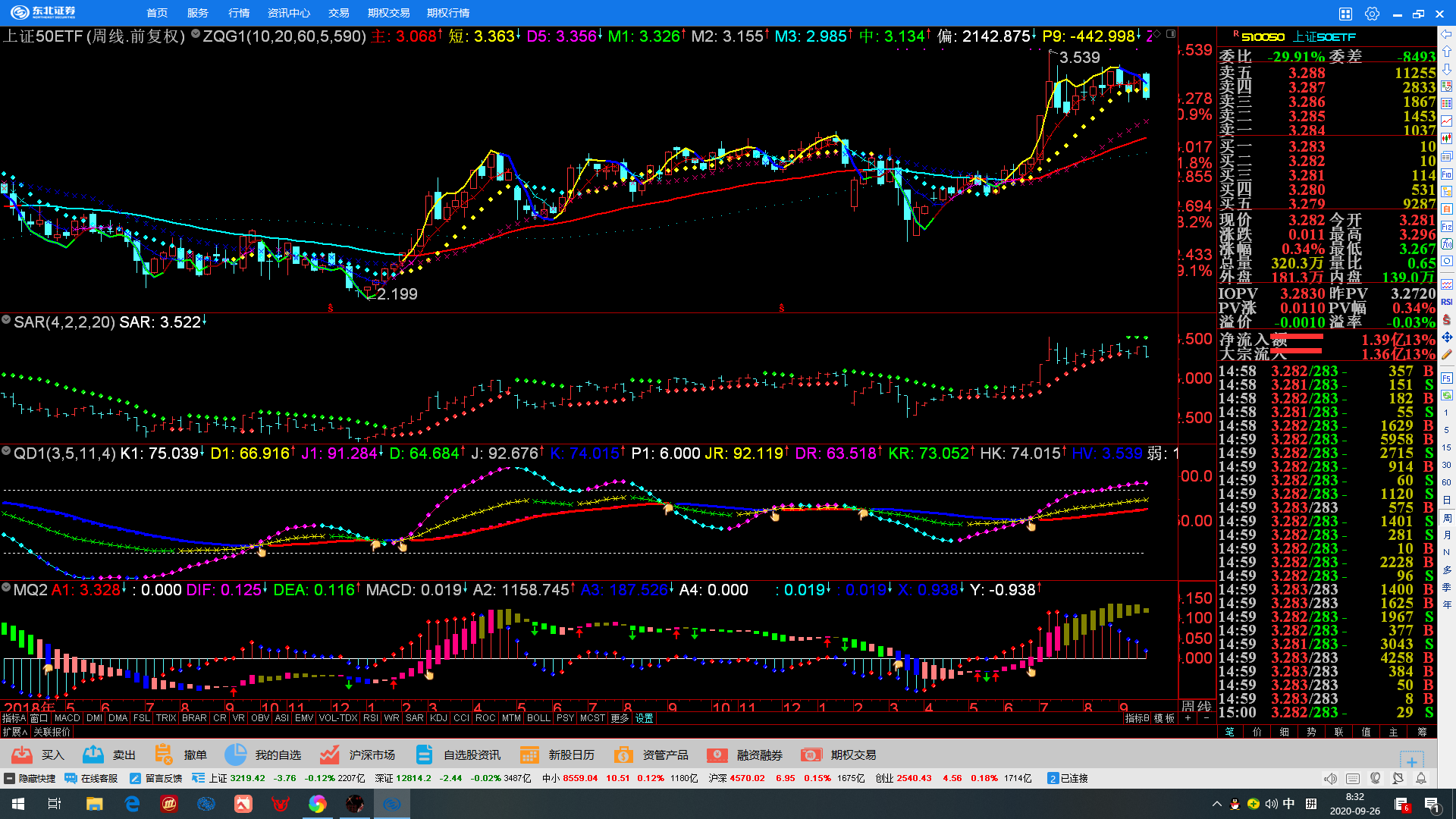The width and height of the screenshot is (1456, 819).
Task: Toggle the ZQG1 indicator circle marker
Action: [x=196, y=34]
